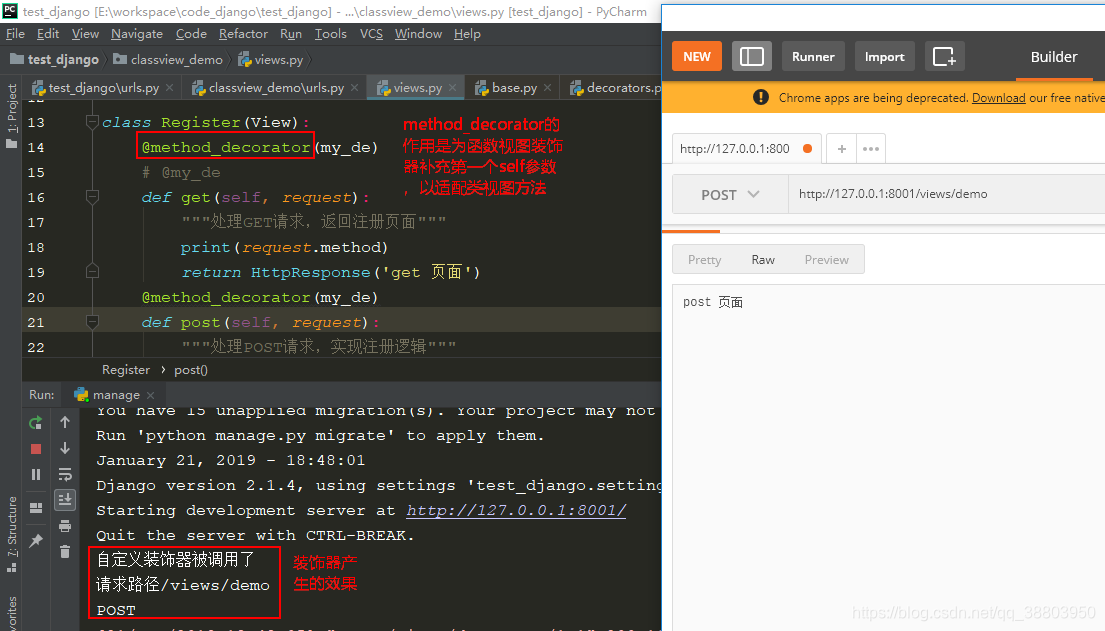Open the Project tool window sidebar
The height and width of the screenshot is (631, 1105).
pos(11,115)
